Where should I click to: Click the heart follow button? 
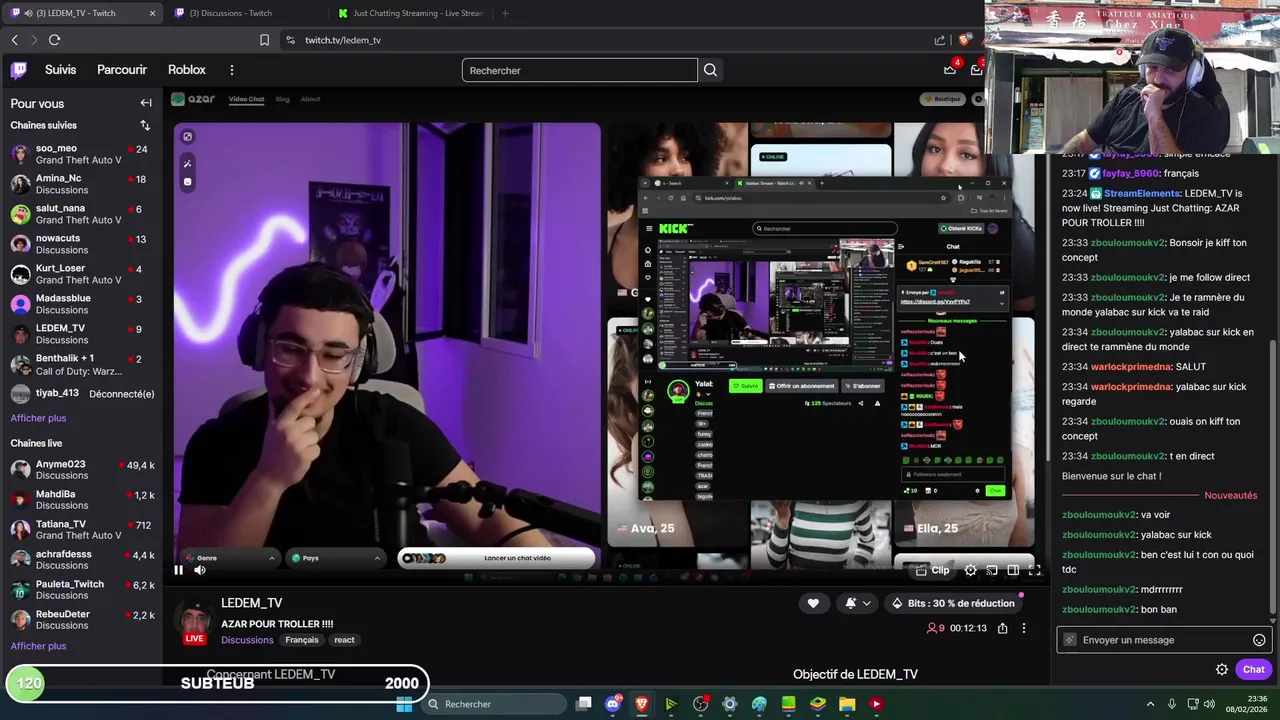coord(813,603)
